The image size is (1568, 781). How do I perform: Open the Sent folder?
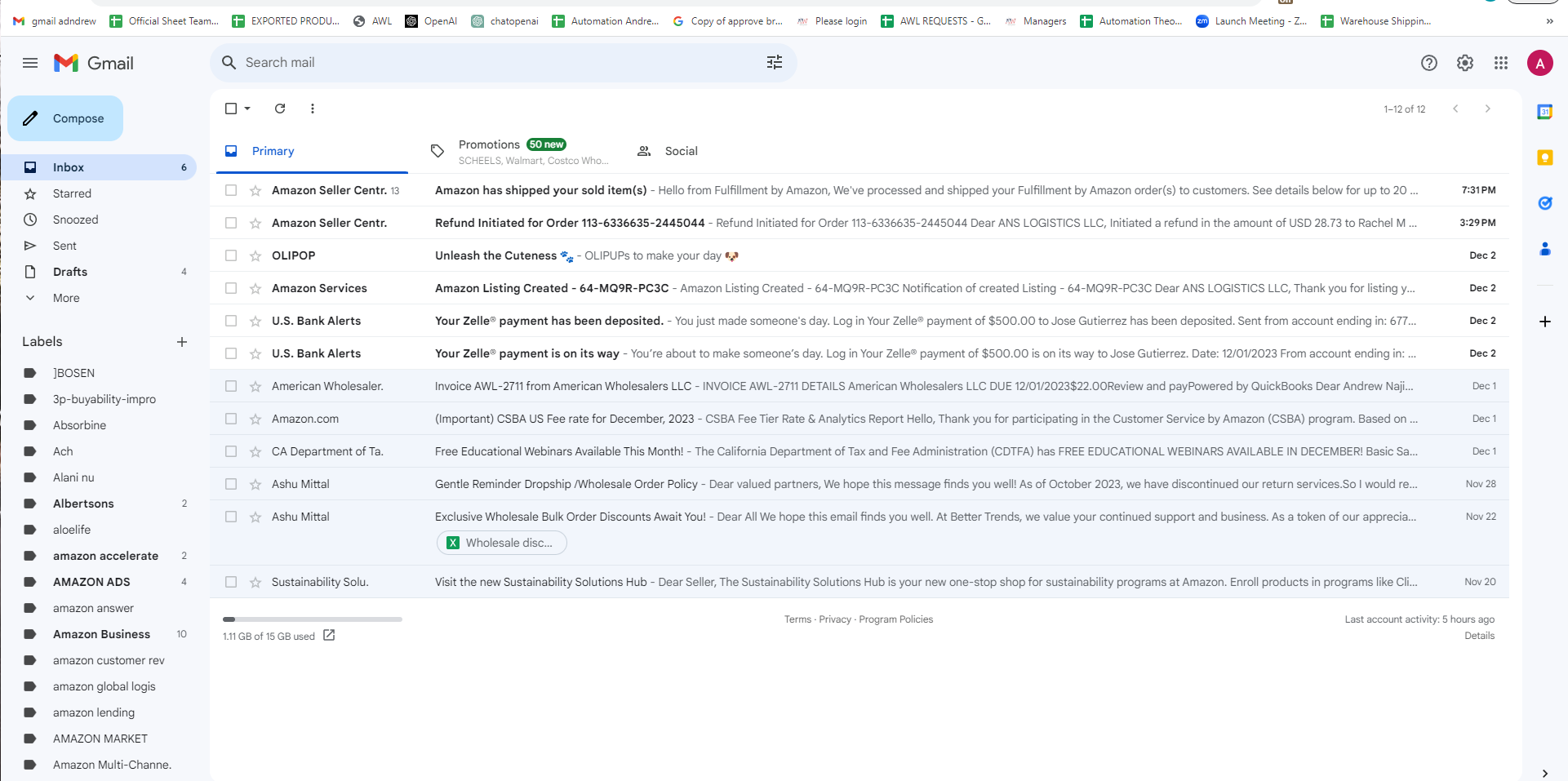coord(99,246)
